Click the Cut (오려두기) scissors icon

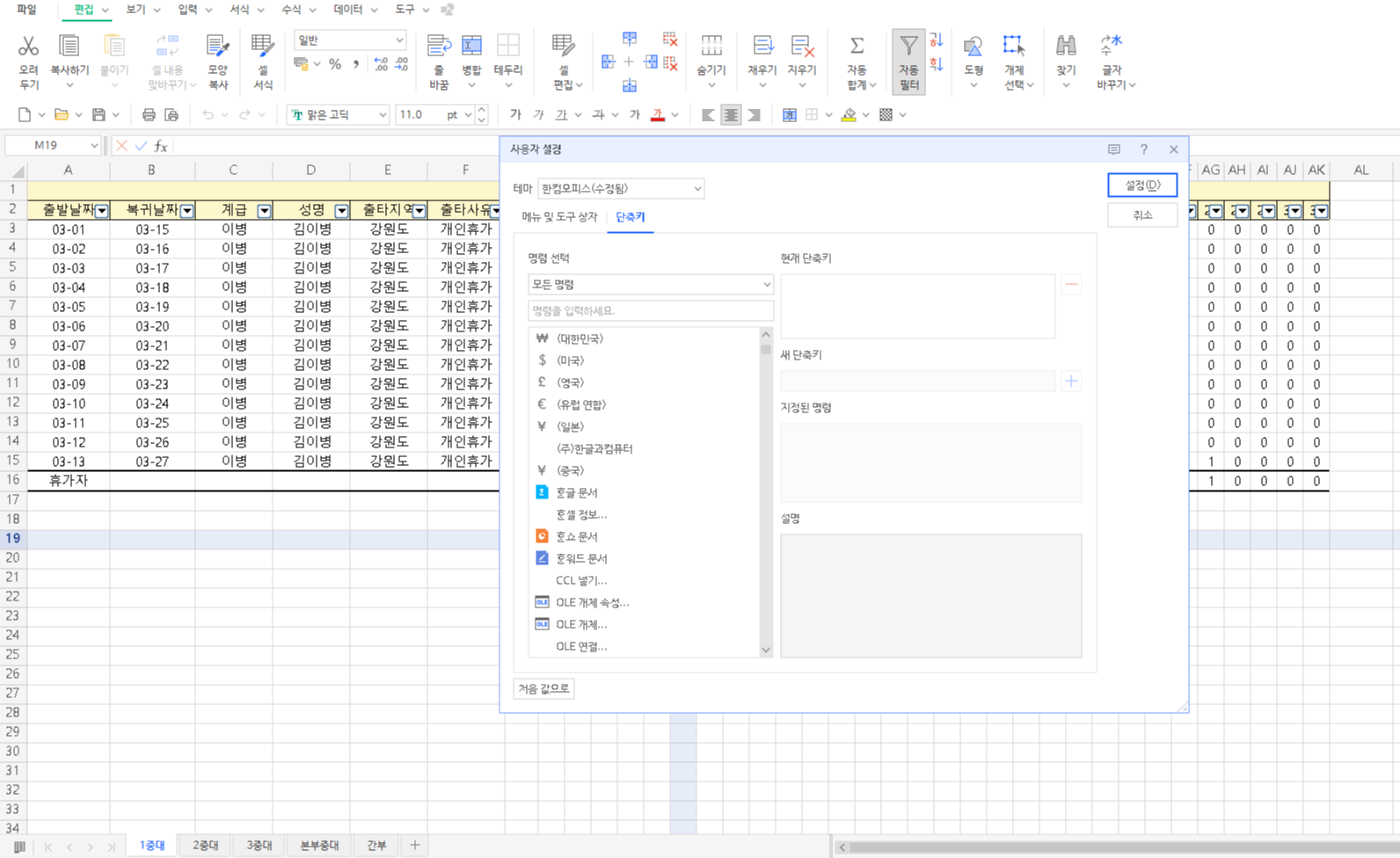tap(28, 46)
